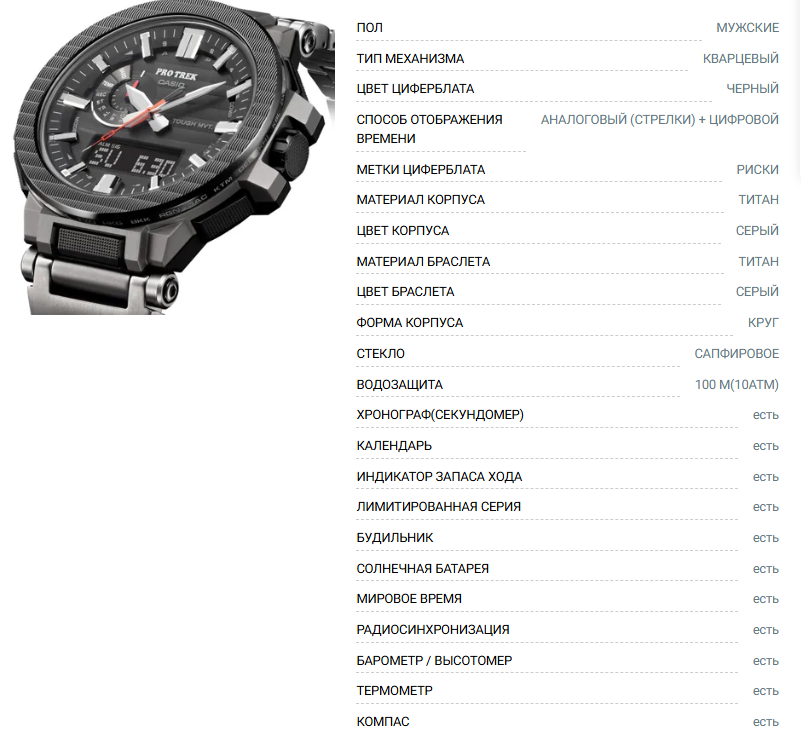This screenshot has height=733, width=801.
Task: Select the КРУГ case shape value
Action: (x=763, y=323)
